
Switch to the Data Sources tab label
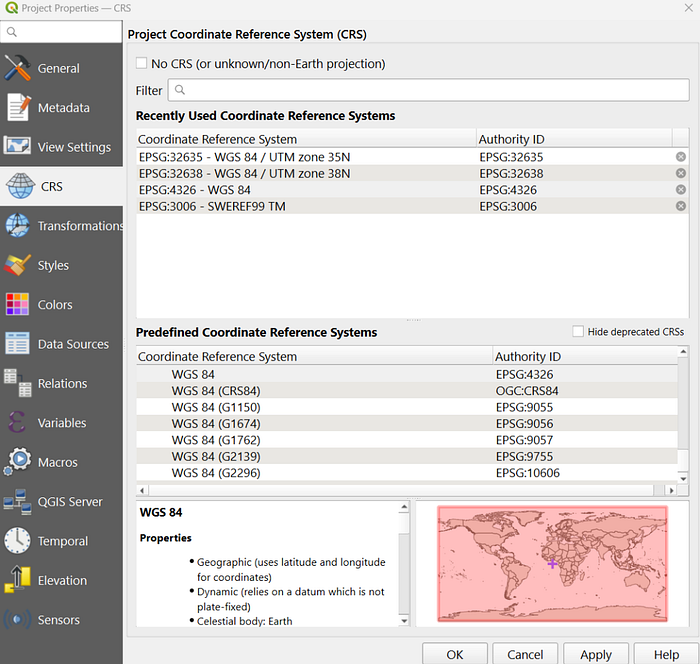[73, 344]
